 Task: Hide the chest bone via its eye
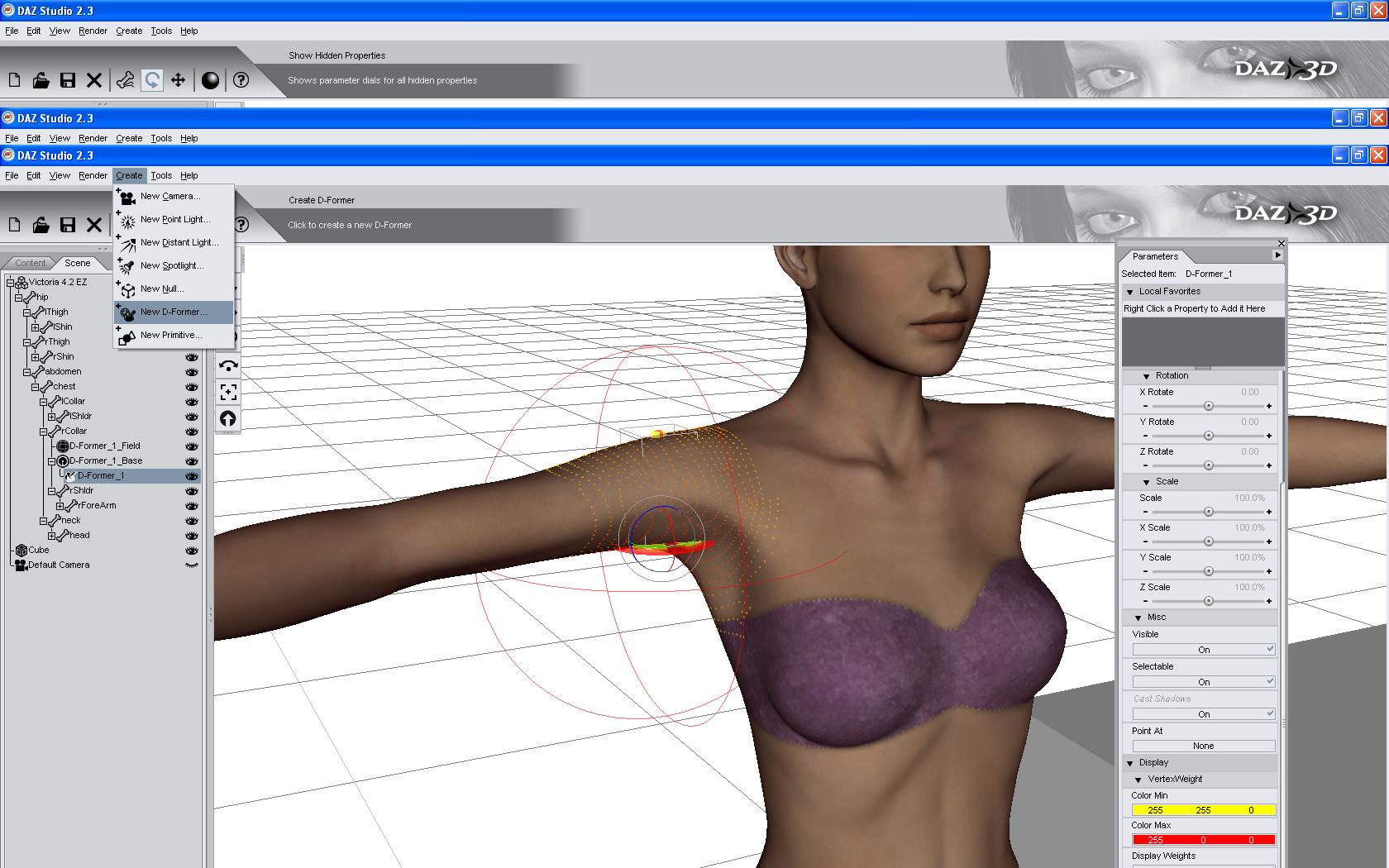pos(192,387)
